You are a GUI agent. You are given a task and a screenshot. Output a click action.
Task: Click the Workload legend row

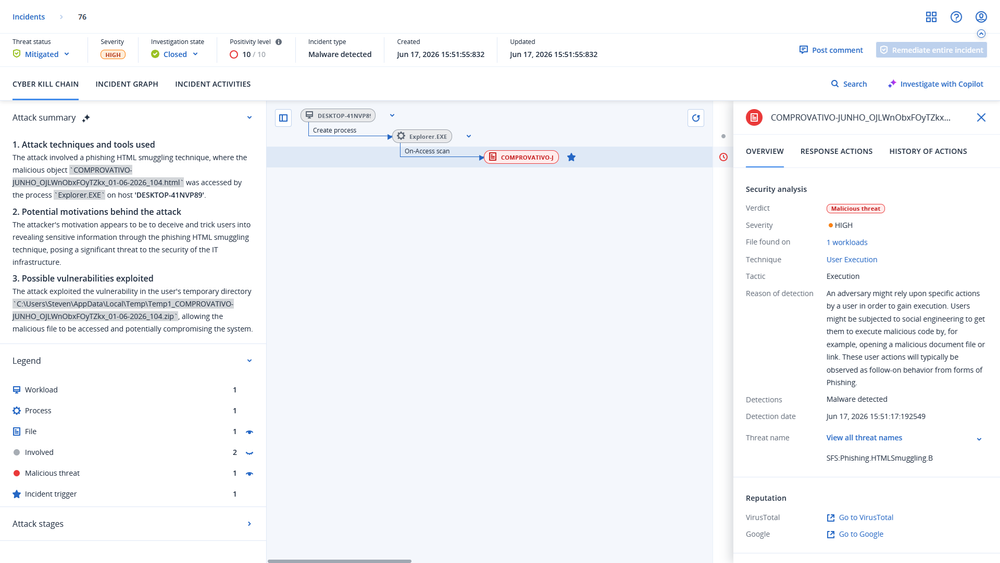coord(126,390)
